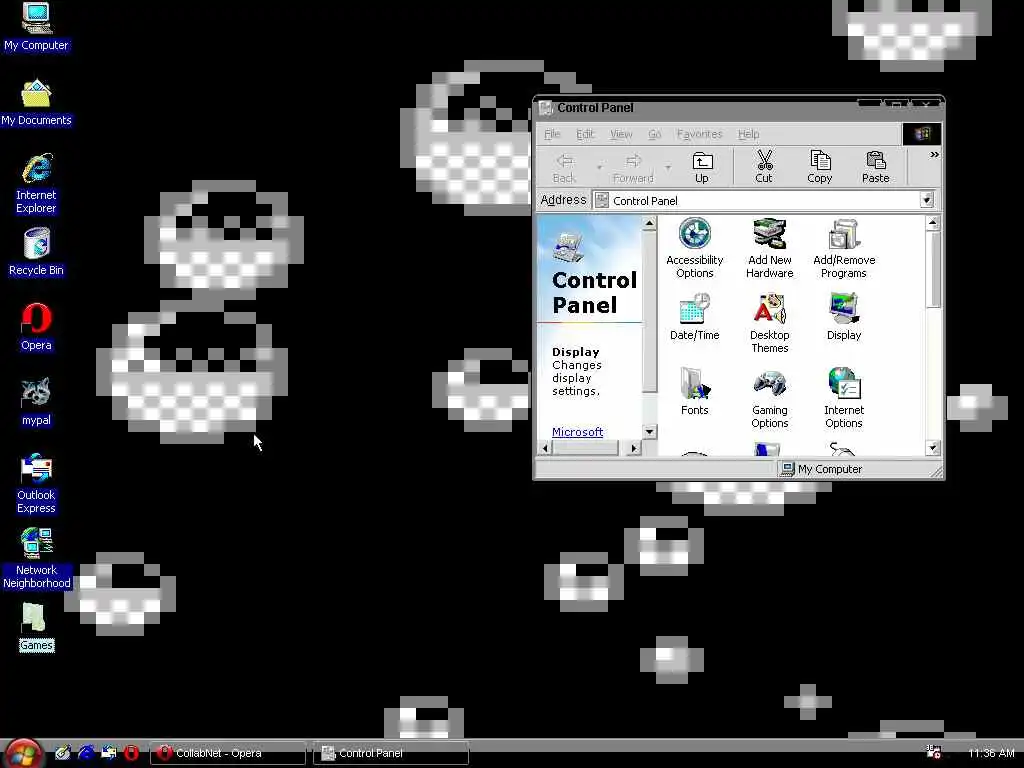Select Network Neighborhood desktop icon
Viewport: 1024px width, 768px height.
[36, 558]
